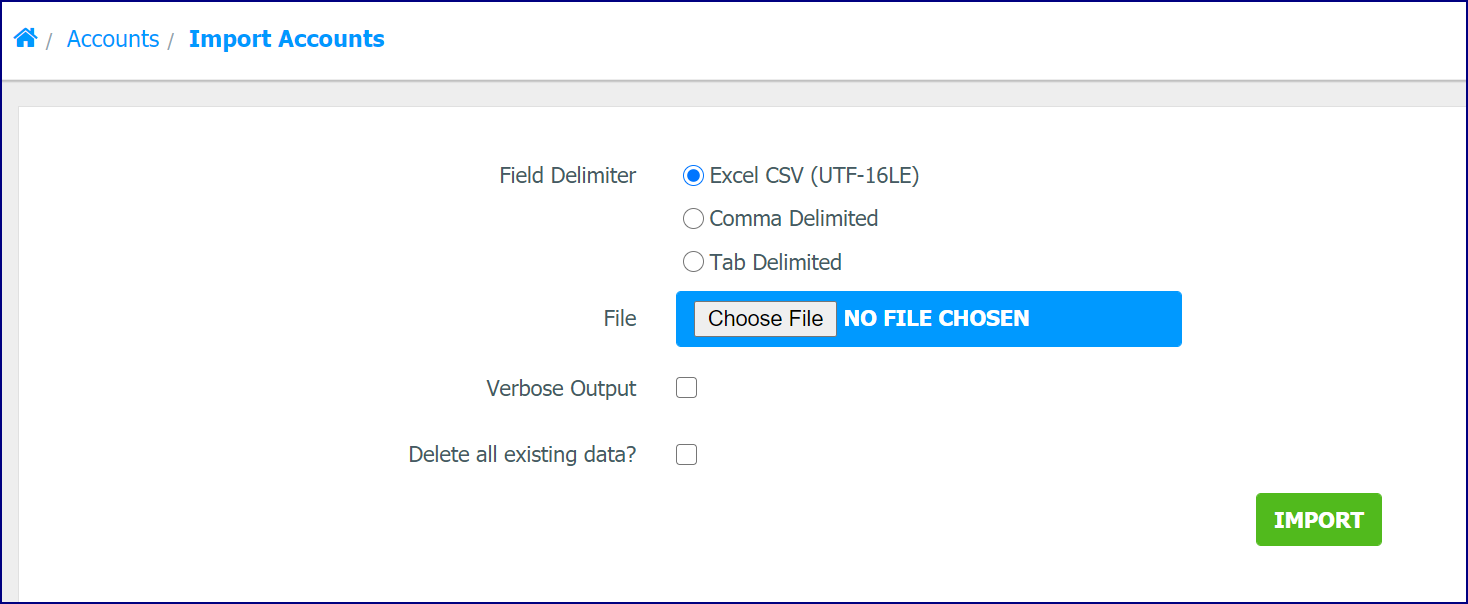The width and height of the screenshot is (1468, 604).
Task: Click the Field Delimiter label
Action: tap(568, 176)
